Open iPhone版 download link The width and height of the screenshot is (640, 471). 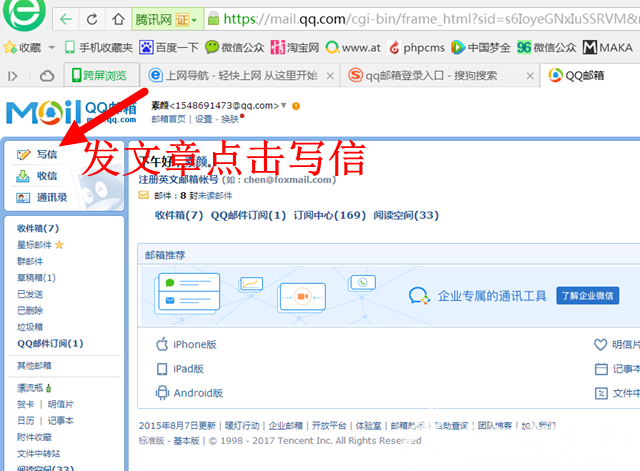click(x=187, y=344)
